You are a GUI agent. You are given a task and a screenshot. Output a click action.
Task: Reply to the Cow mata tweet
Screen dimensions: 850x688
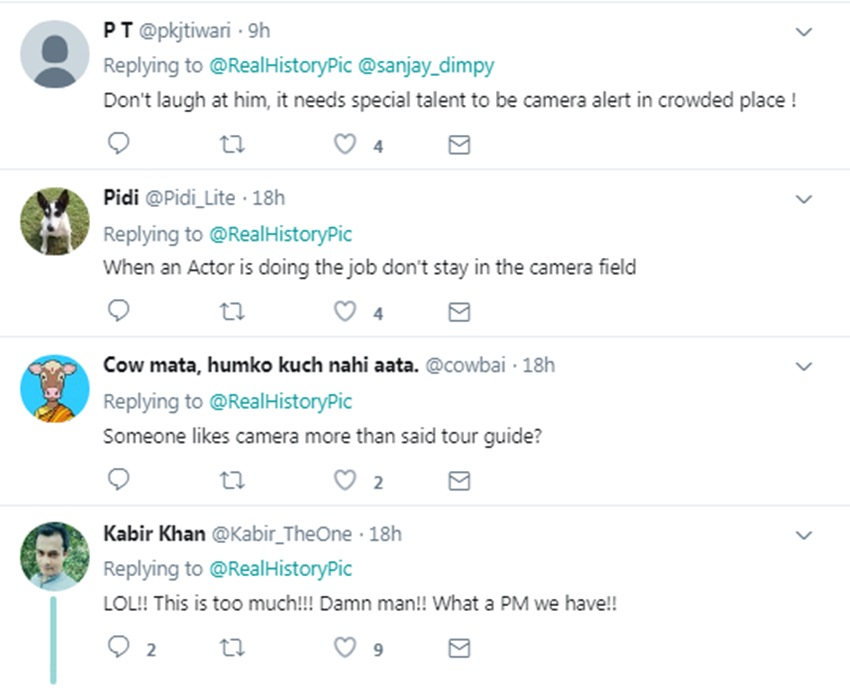tap(118, 481)
